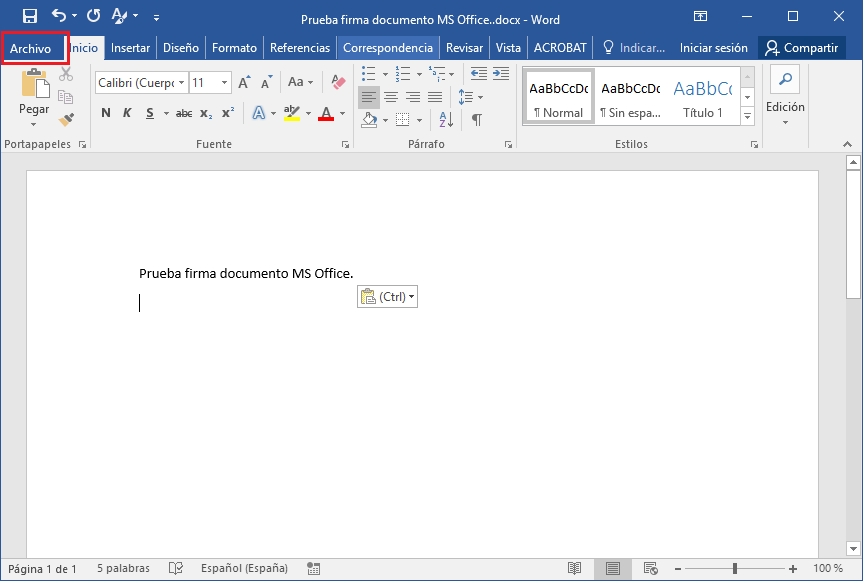863x581 pixels.
Task: Select the Título 1 style thumbnail
Action: 703,98
